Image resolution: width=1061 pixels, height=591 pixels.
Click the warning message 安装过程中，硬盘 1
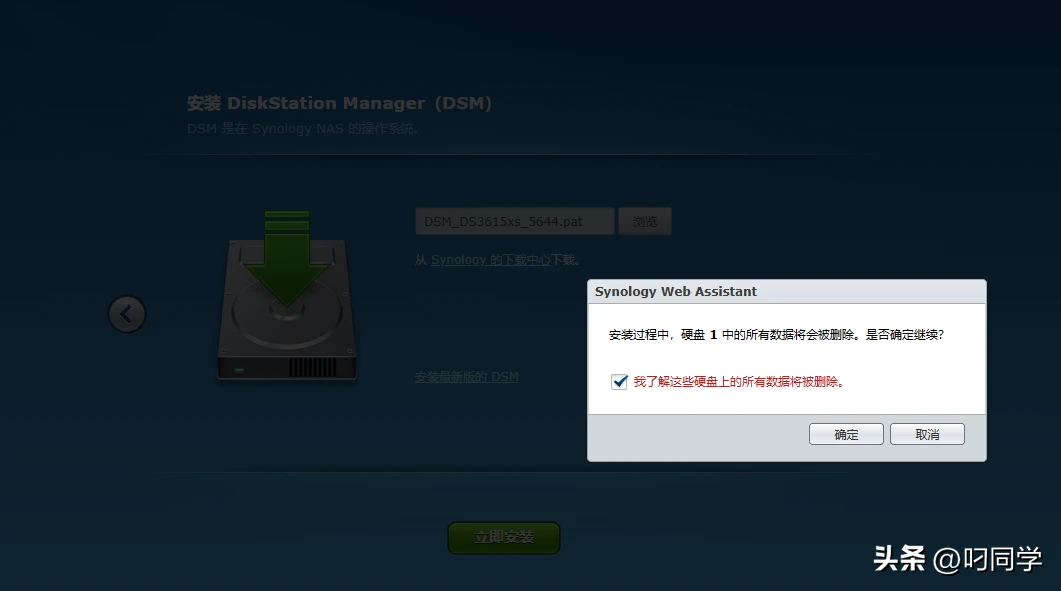click(776, 335)
